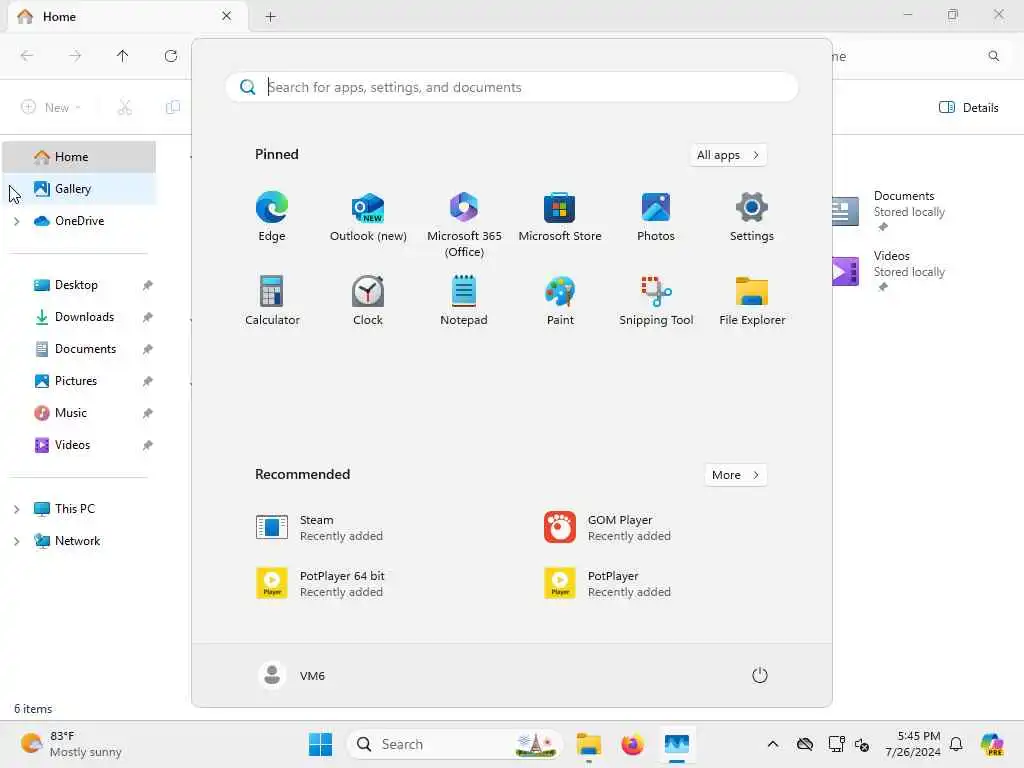This screenshot has width=1024, height=768.
Task: Open the weather widget
Action: [72, 744]
